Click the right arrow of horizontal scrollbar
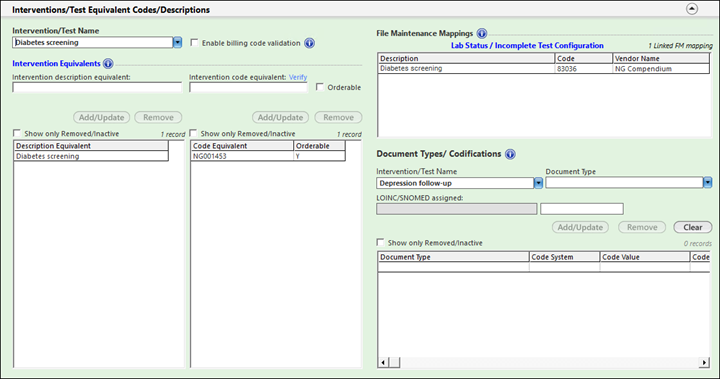Image resolution: width=720 pixels, height=380 pixels. [704, 363]
